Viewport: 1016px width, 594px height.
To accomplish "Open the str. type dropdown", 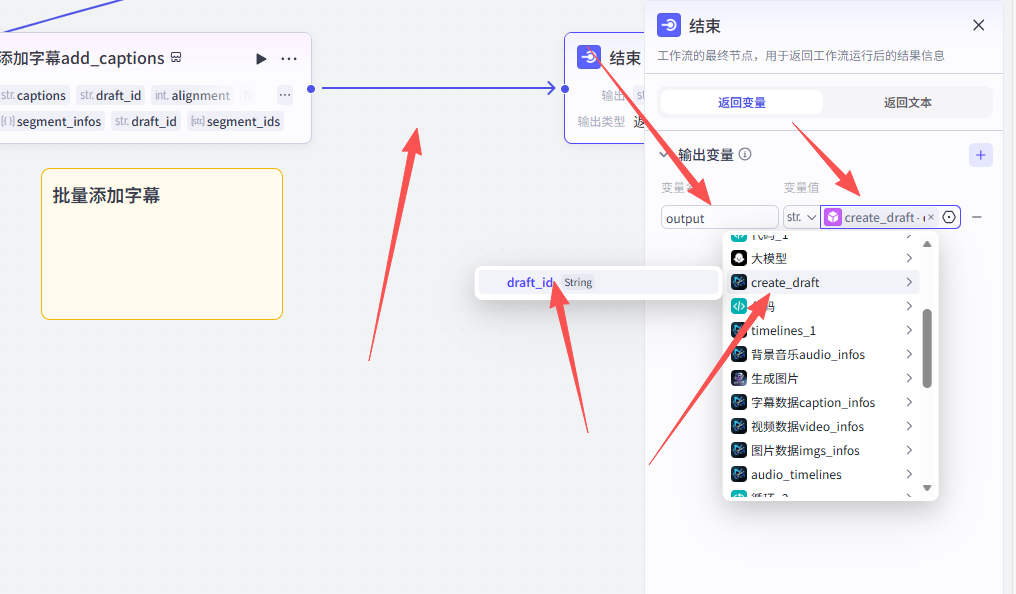I will pos(800,217).
